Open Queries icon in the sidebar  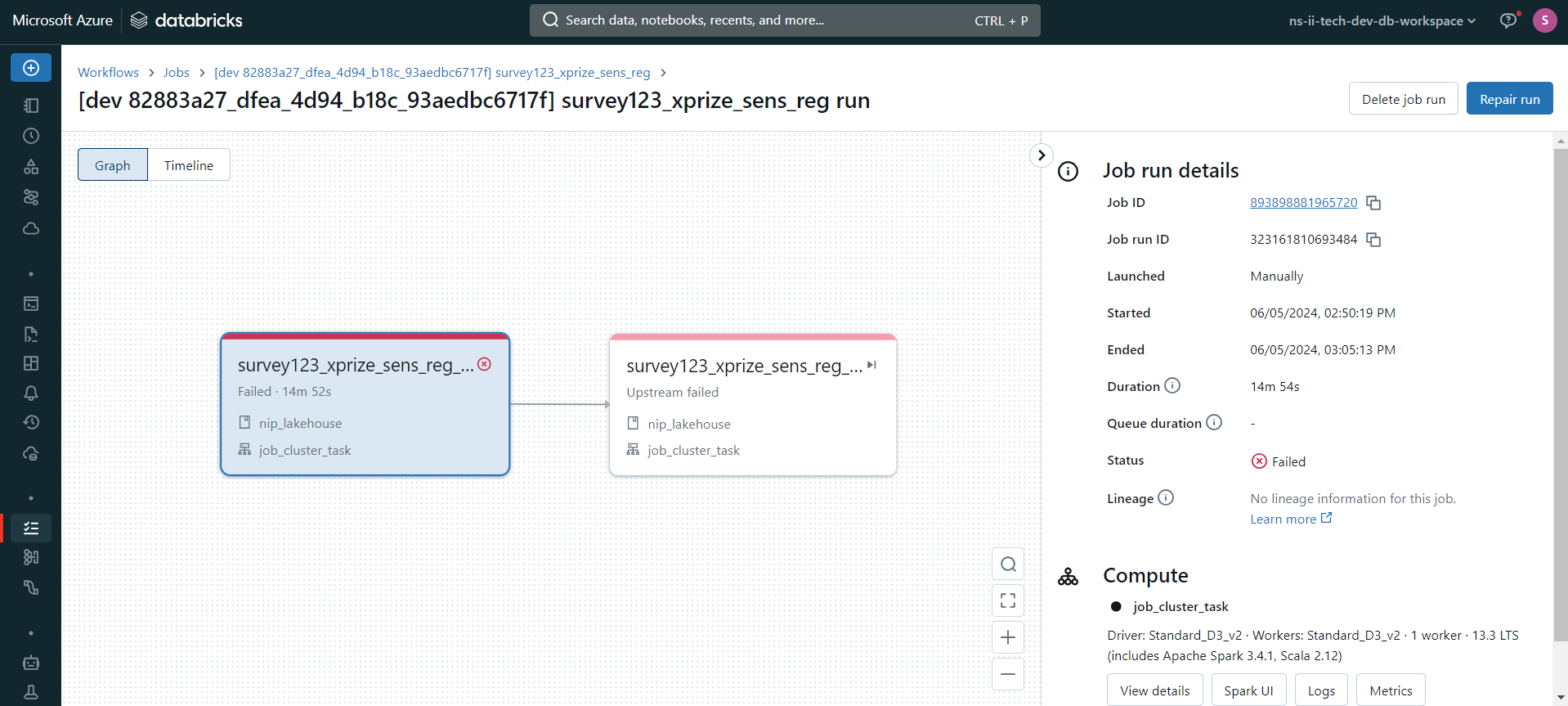(31, 334)
